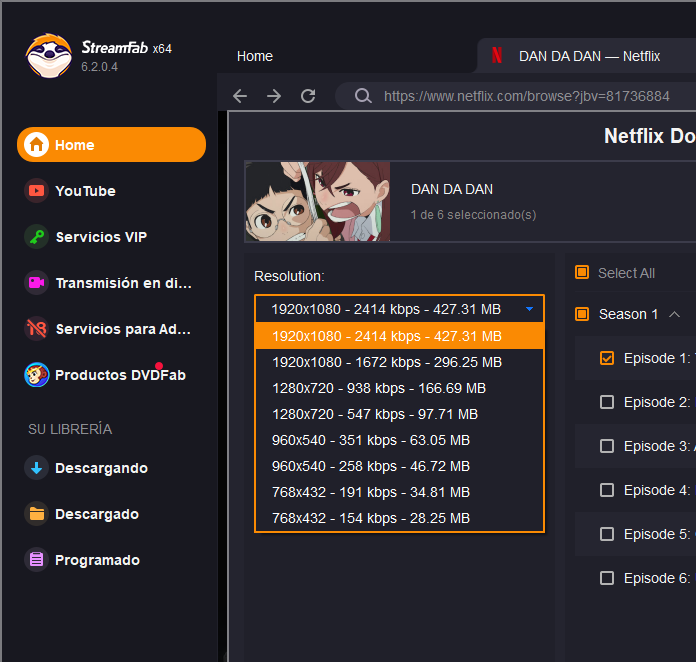
Task: Choose 1920x1080 - 1672 kbps - 296.25 MB
Action: [399, 362]
